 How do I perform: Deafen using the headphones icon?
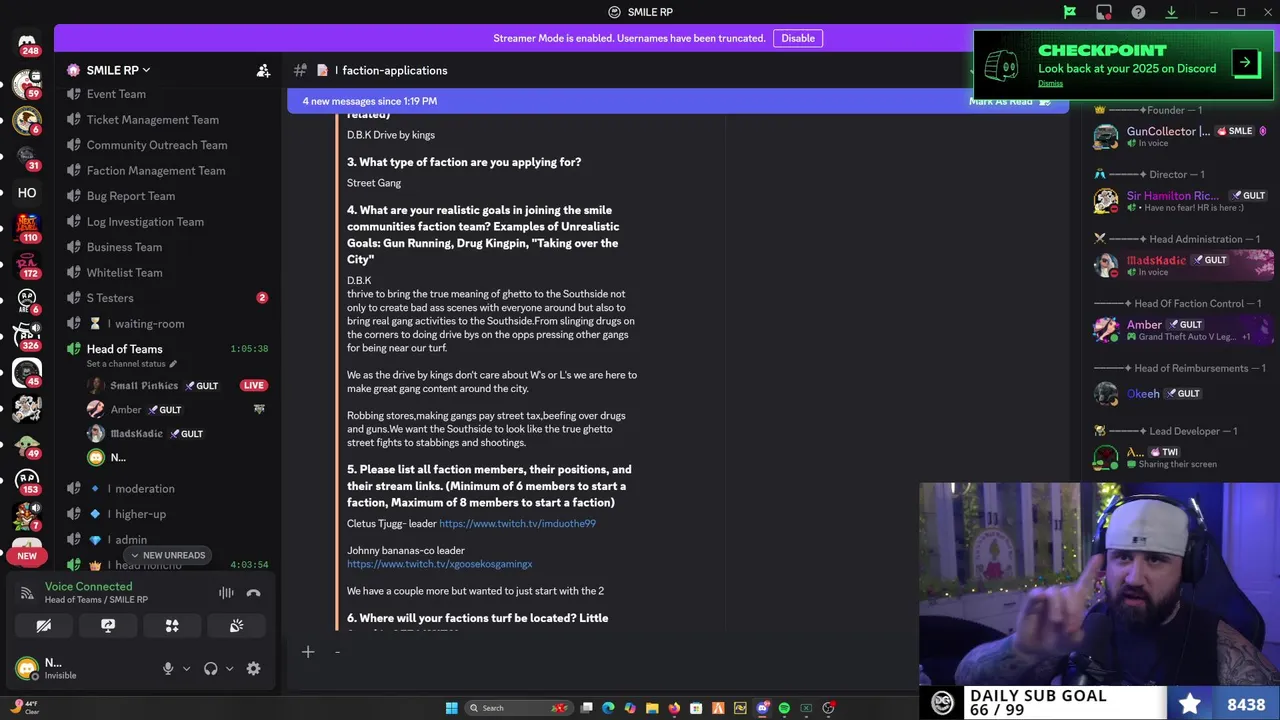(210, 669)
